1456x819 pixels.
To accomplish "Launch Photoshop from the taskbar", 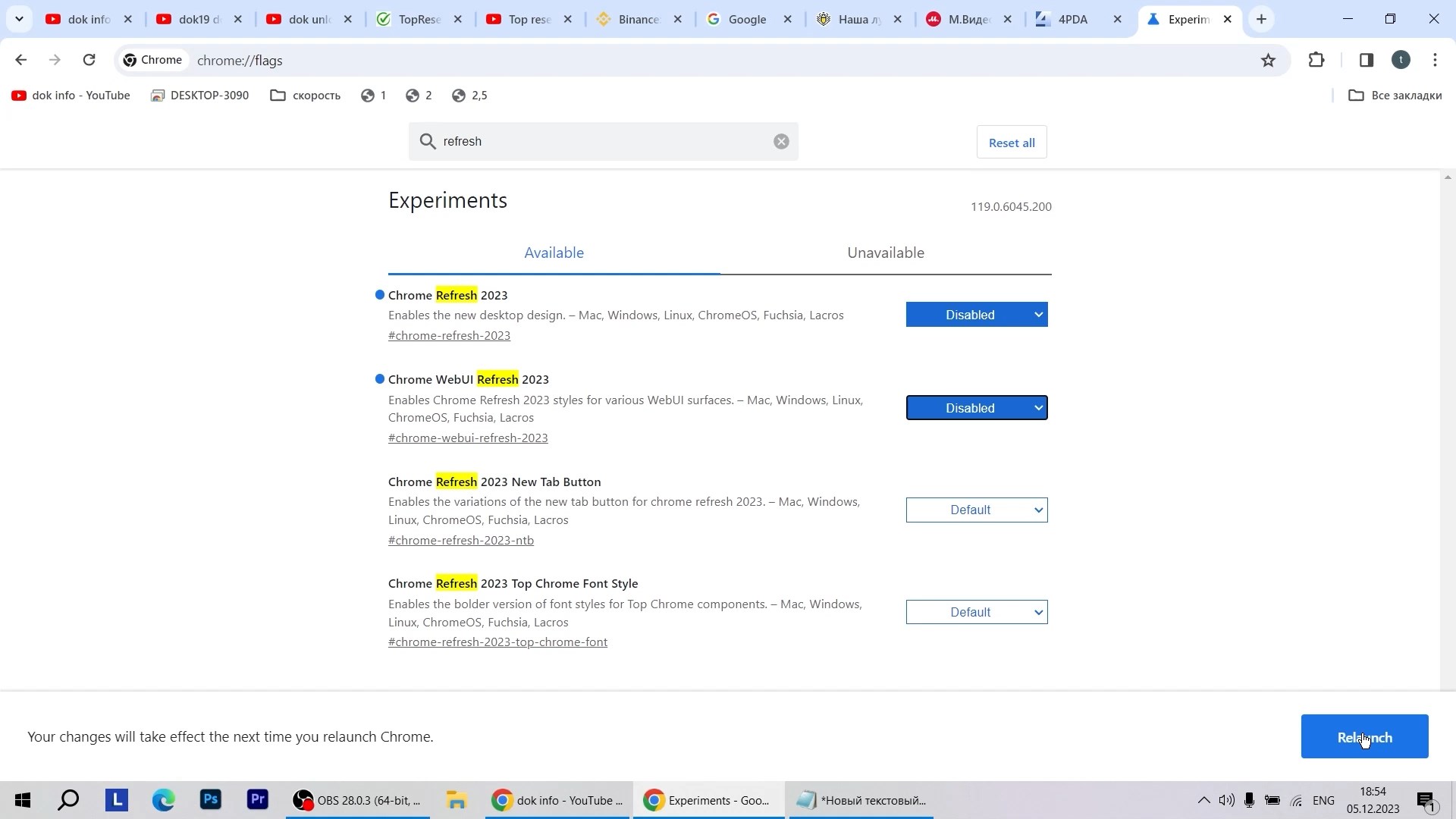I will point(211,800).
